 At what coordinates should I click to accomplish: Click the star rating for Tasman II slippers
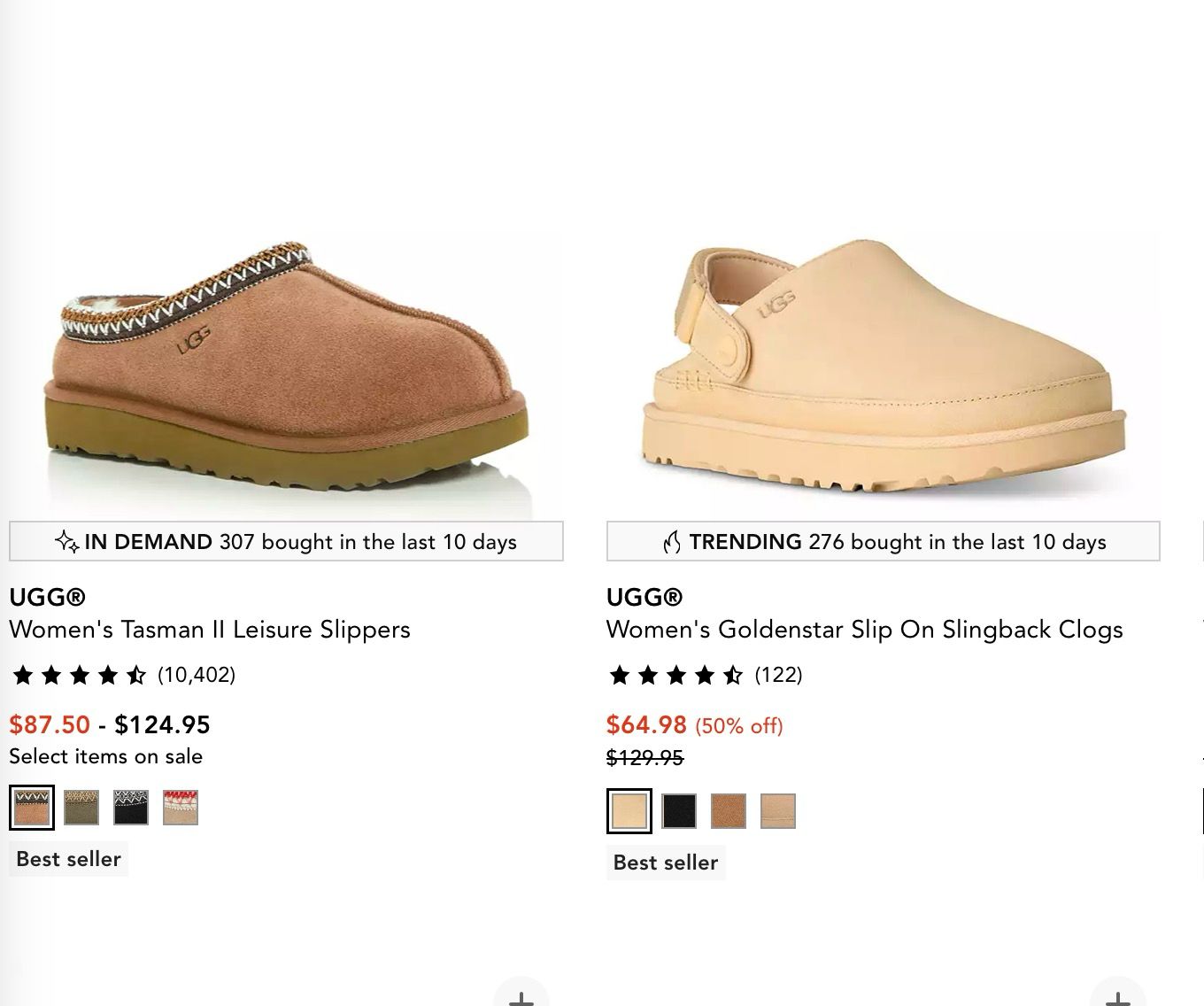[x=80, y=676]
